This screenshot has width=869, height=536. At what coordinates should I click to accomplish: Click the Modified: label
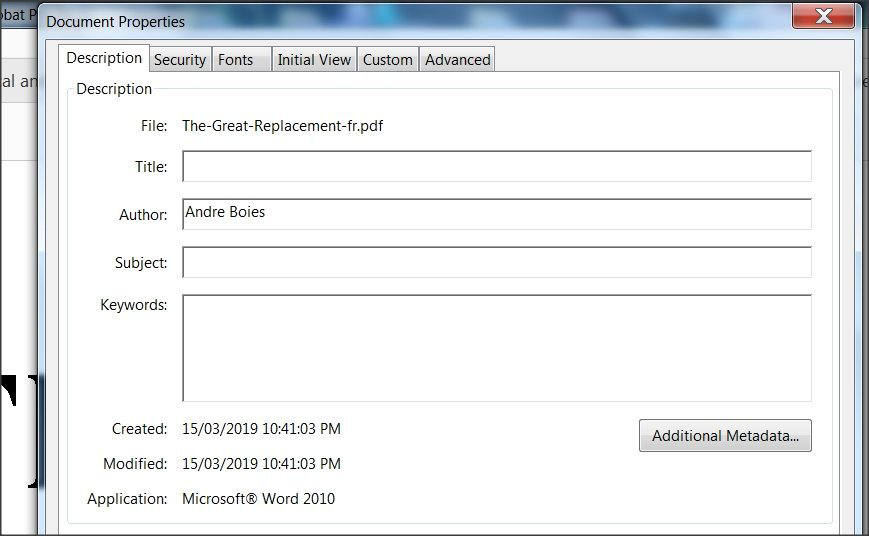point(135,463)
